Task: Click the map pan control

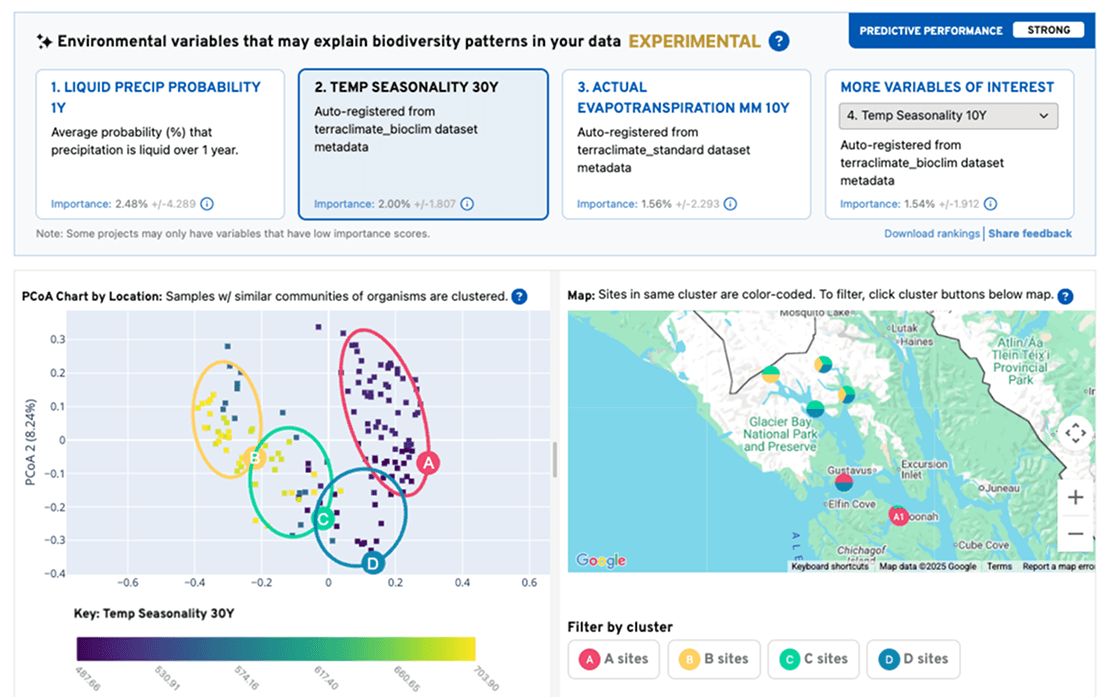Action: (x=1075, y=433)
